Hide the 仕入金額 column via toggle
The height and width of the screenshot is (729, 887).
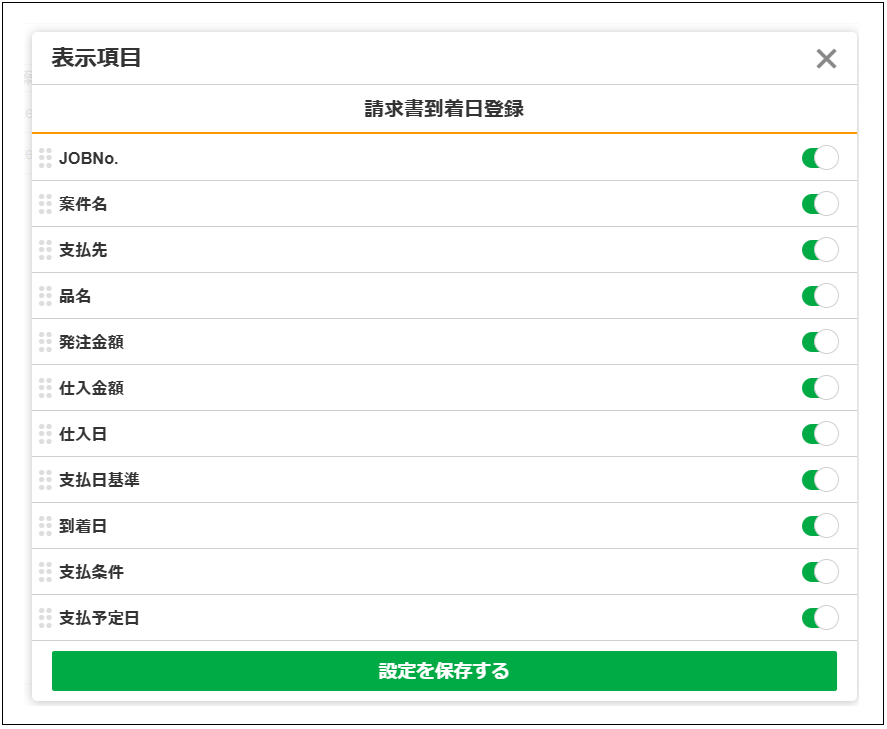(x=819, y=388)
